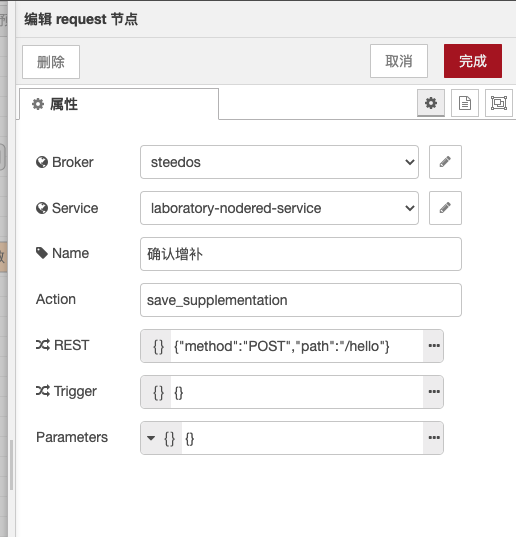Open node appearance settings icon
This screenshot has width=516, height=537.
point(499,103)
